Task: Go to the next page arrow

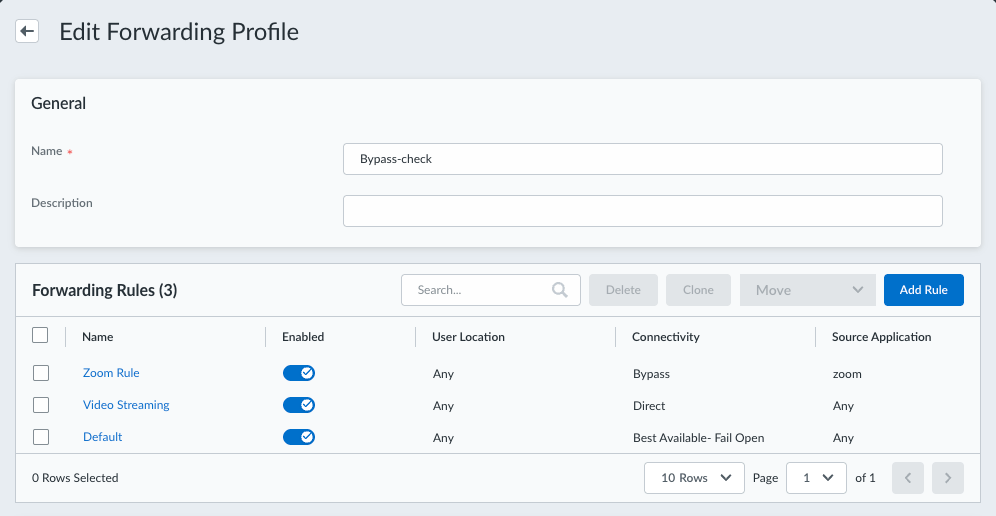Action: (947, 478)
